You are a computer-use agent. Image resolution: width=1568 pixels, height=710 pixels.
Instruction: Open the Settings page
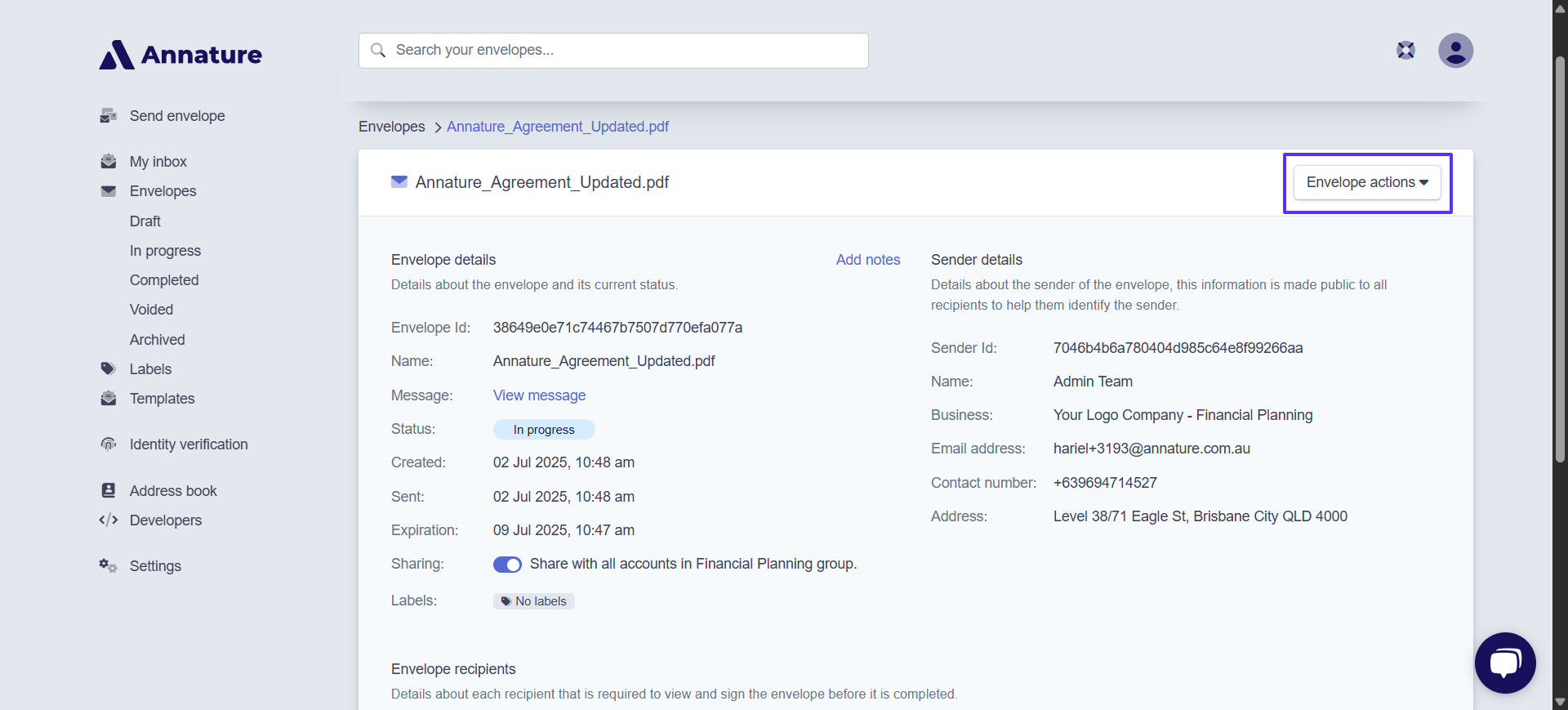pos(155,566)
